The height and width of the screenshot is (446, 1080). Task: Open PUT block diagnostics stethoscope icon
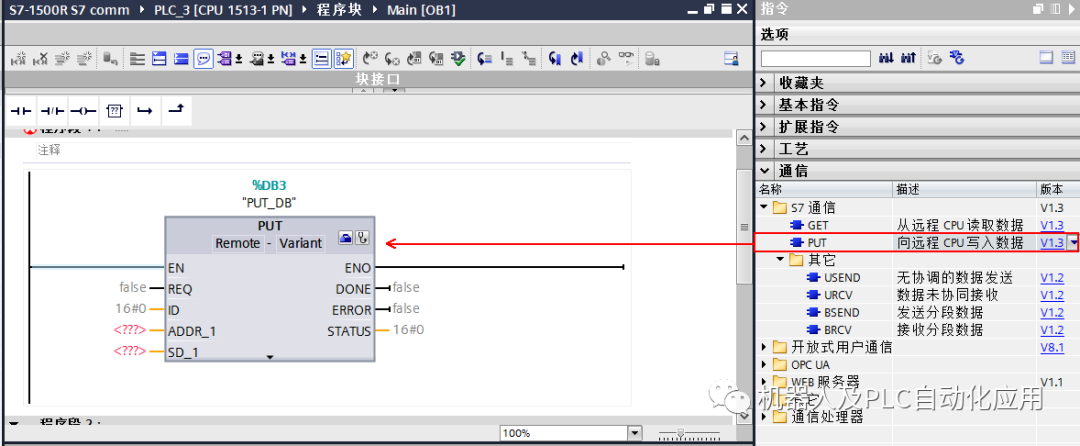tap(362, 238)
